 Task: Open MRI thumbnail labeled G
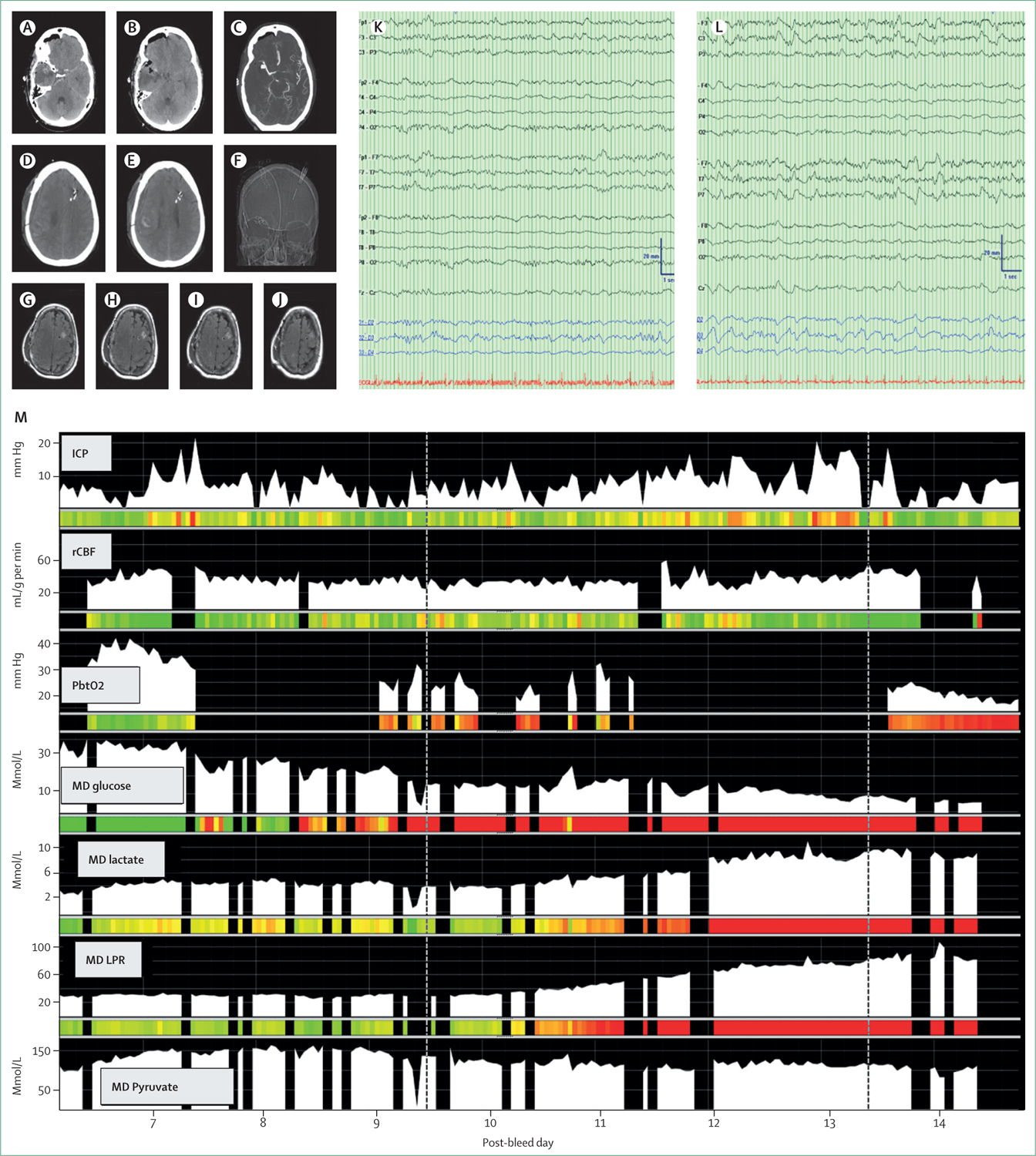tap(49, 336)
